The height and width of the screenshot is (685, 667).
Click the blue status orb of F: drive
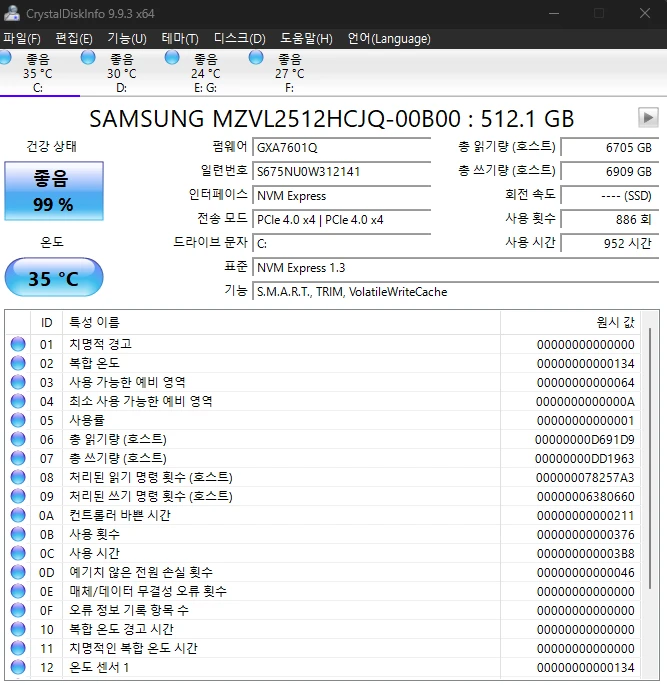256,57
